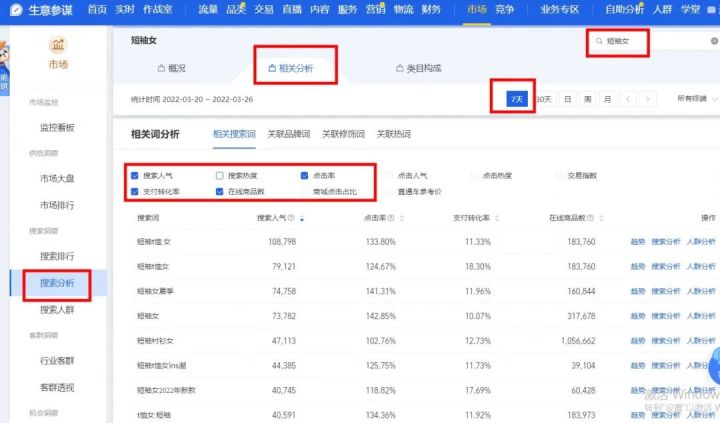
Task: Click the sort arrow beside 搜索人气 column
Action: [302, 218]
